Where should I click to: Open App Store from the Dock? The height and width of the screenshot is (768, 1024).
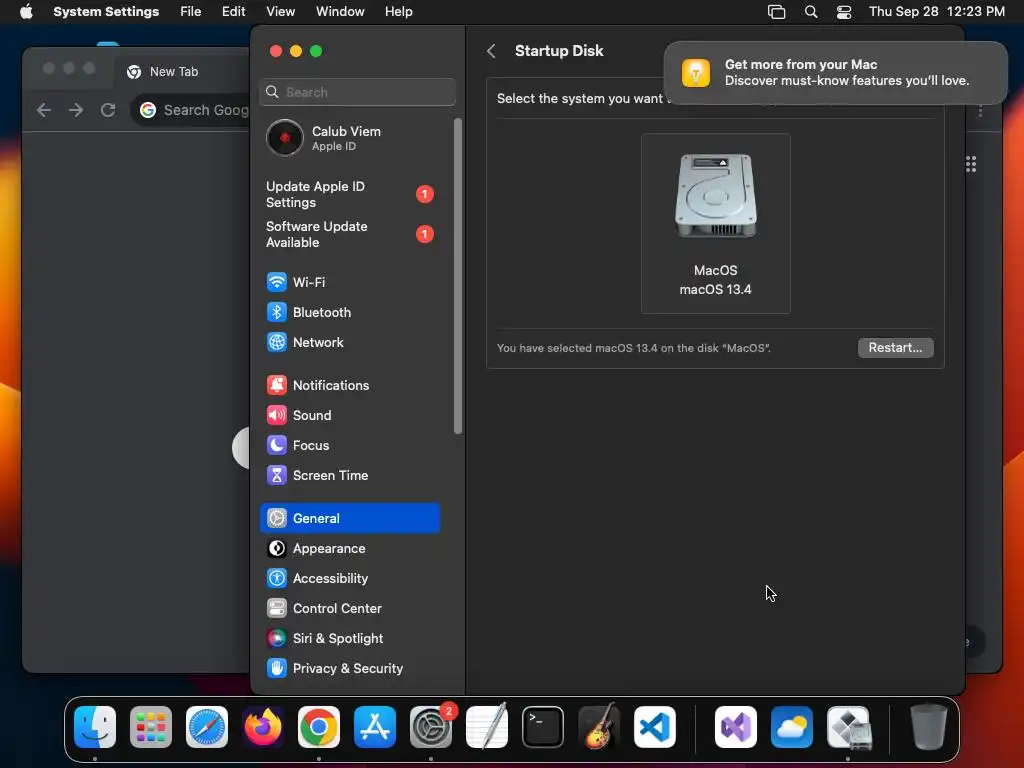tap(375, 727)
